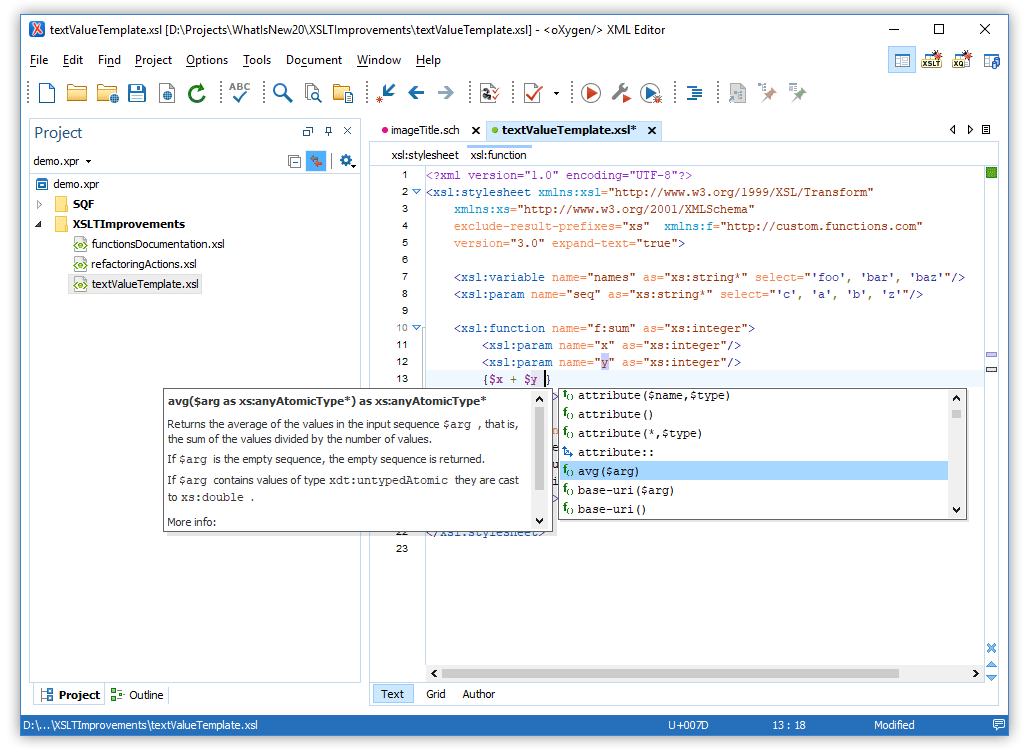The height and width of the screenshot is (750, 1030).
Task: Click the editor horizontal scrollbar
Action: [670, 673]
